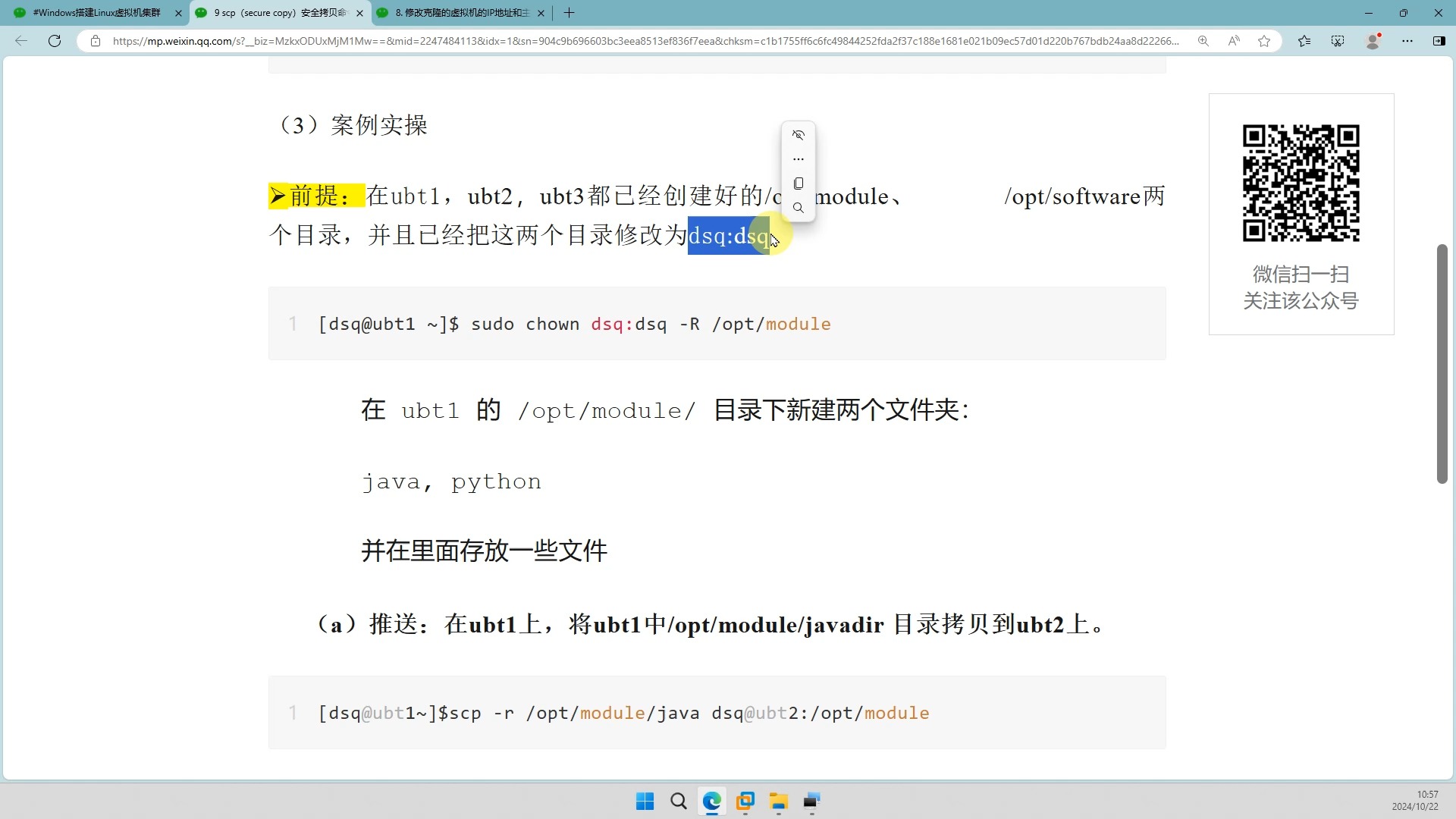The image size is (1456, 819).
Task: Switch to the Windows搭建Linux虚拟机集群 tab
Action: point(91,13)
